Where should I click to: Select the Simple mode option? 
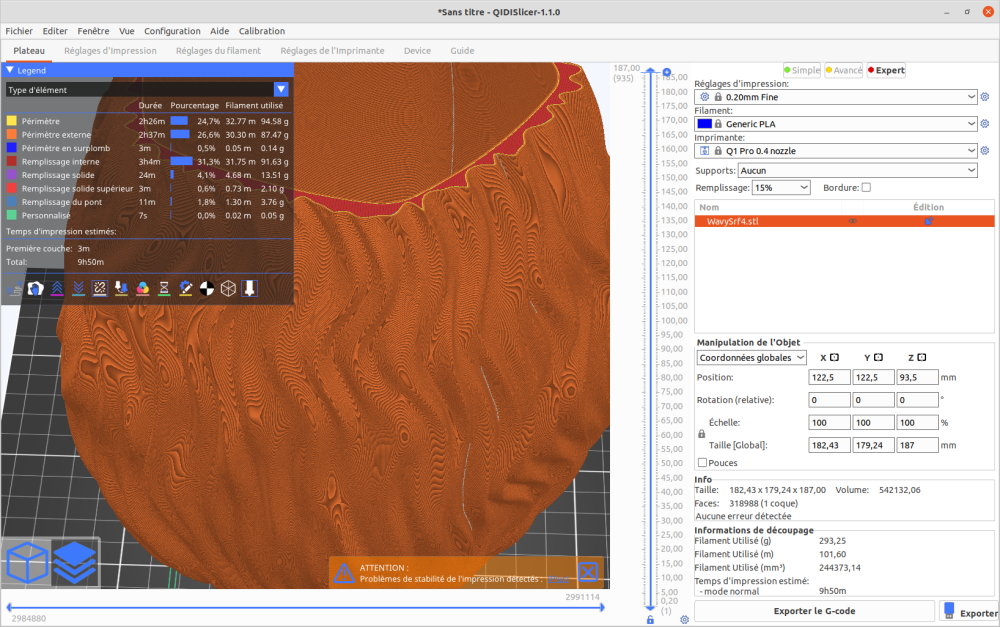[x=802, y=70]
